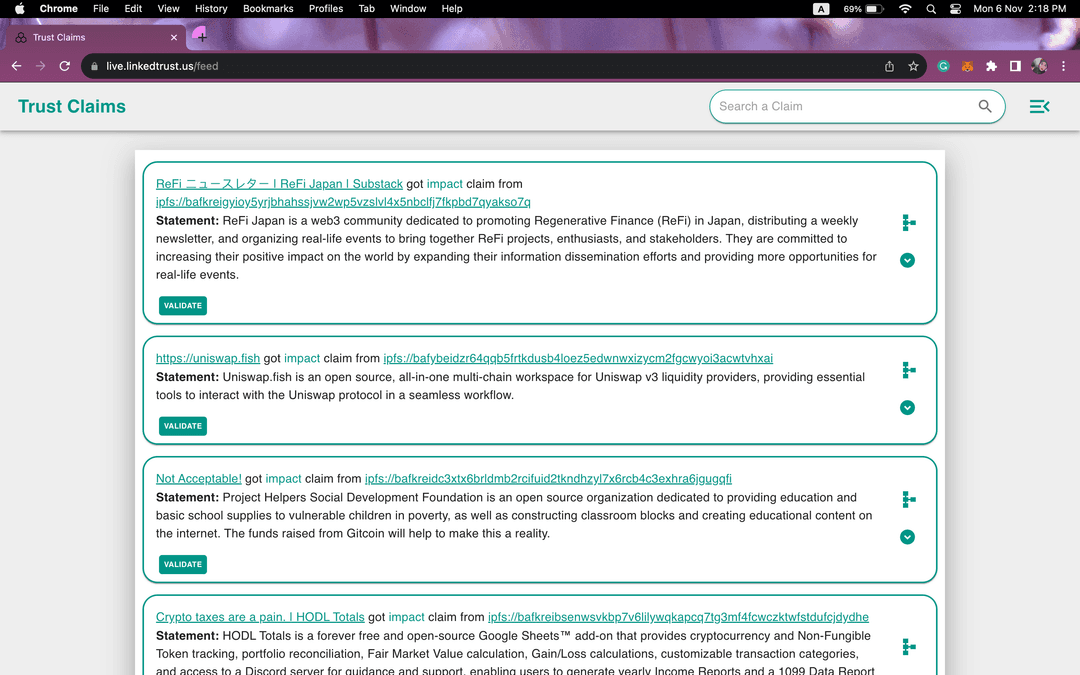
Task: Click the search magnifier icon
Action: [x=985, y=106]
